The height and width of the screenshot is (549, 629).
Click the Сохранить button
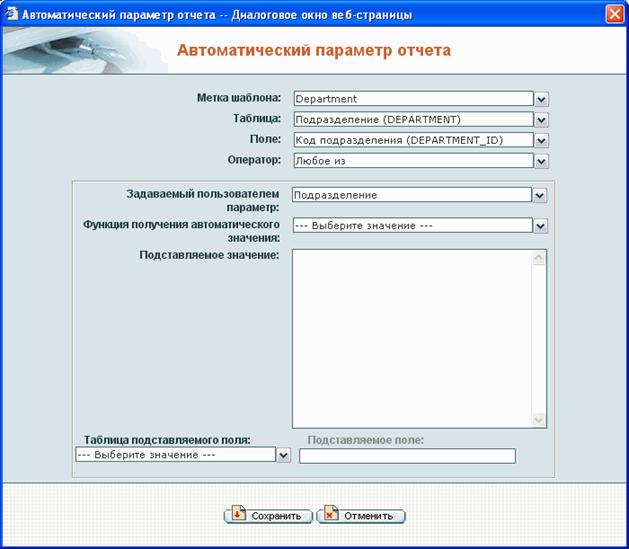tap(268, 515)
